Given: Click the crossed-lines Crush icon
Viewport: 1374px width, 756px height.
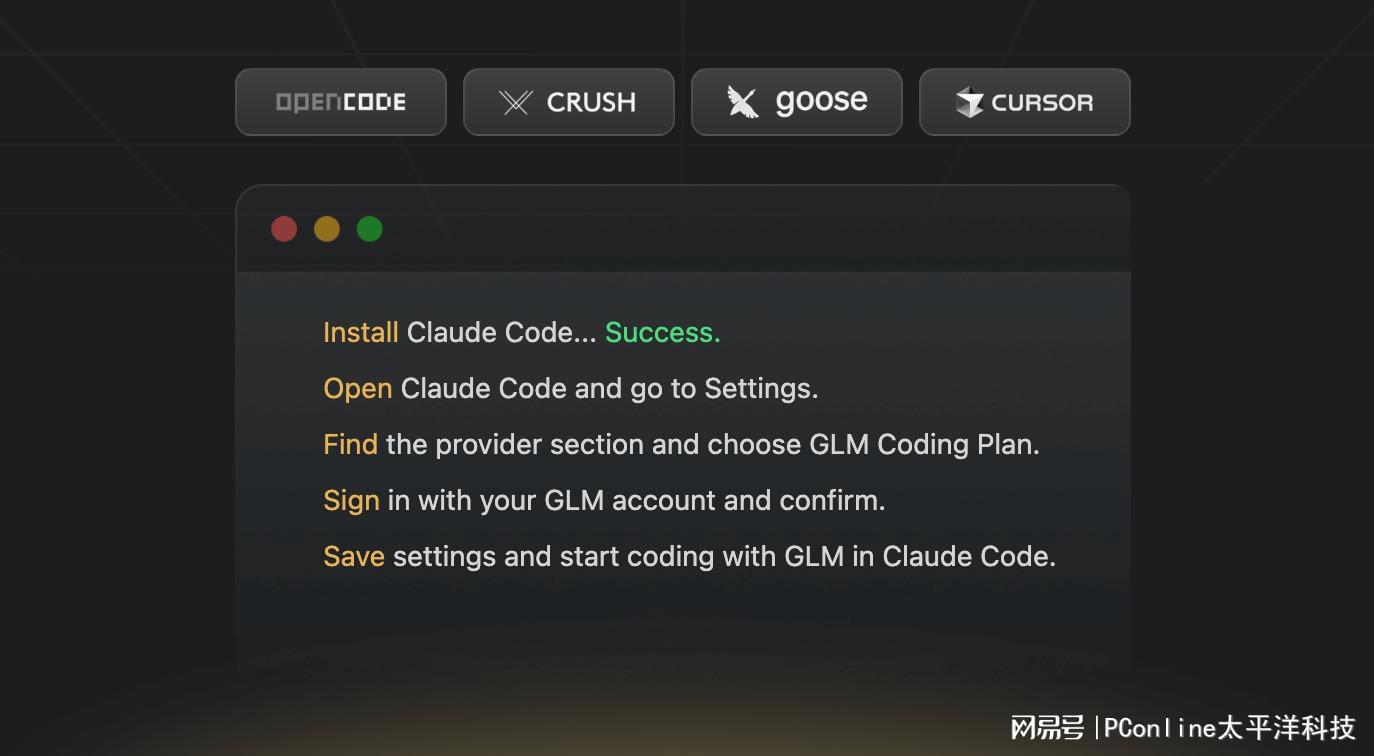Looking at the screenshot, I should (x=516, y=102).
